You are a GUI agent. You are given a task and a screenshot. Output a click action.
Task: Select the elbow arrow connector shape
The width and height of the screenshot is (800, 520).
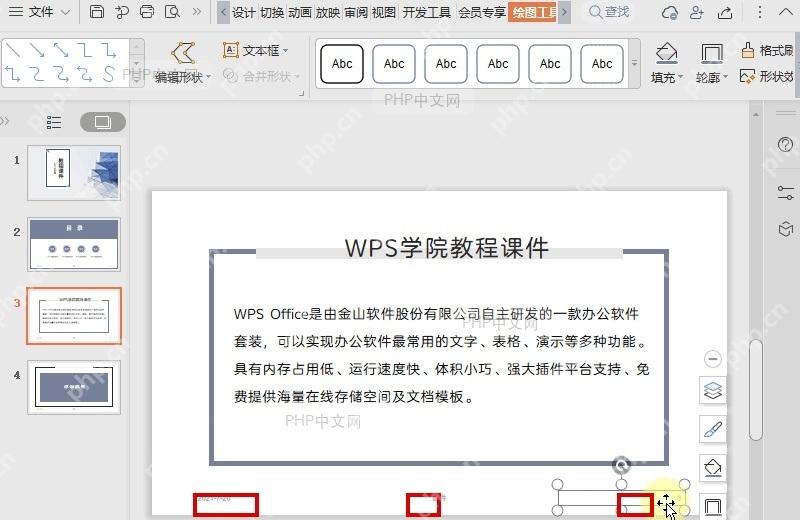point(108,50)
